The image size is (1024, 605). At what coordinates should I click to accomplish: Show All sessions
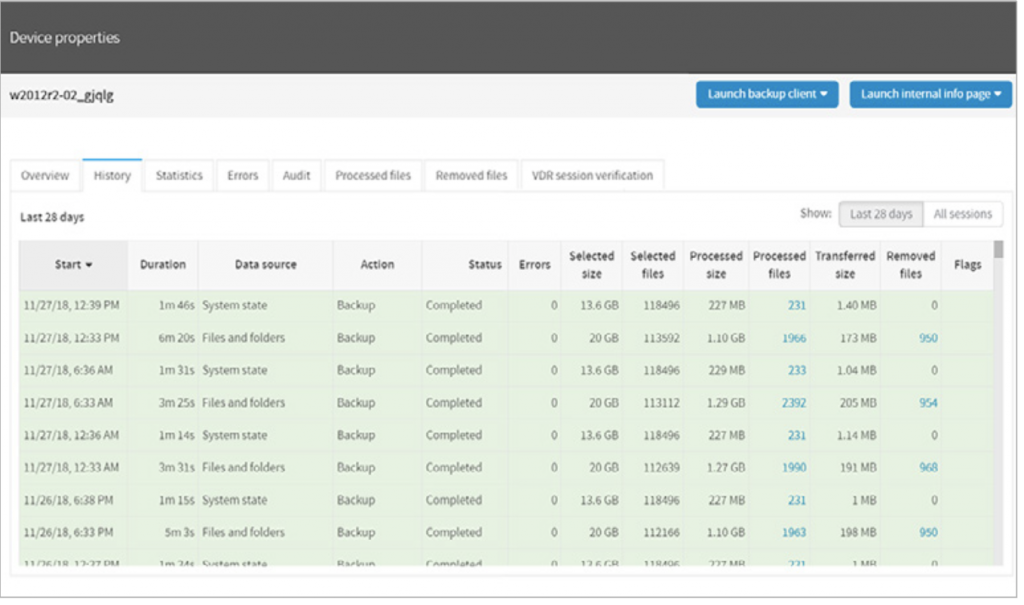click(963, 214)
